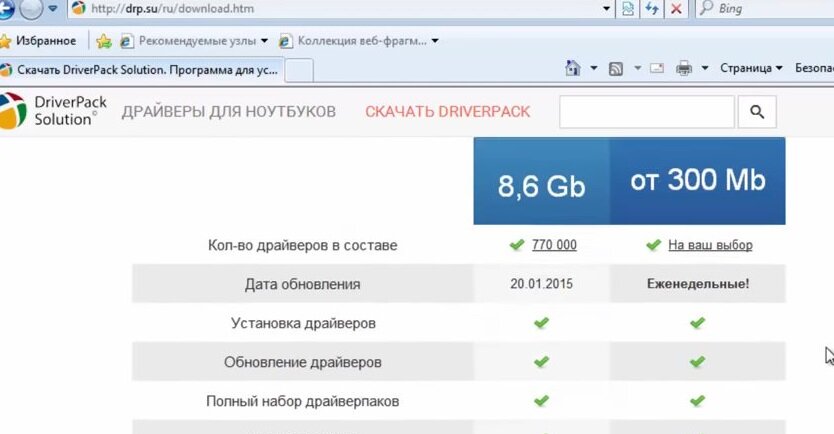Click the Еженедельные! cell text

698,283
